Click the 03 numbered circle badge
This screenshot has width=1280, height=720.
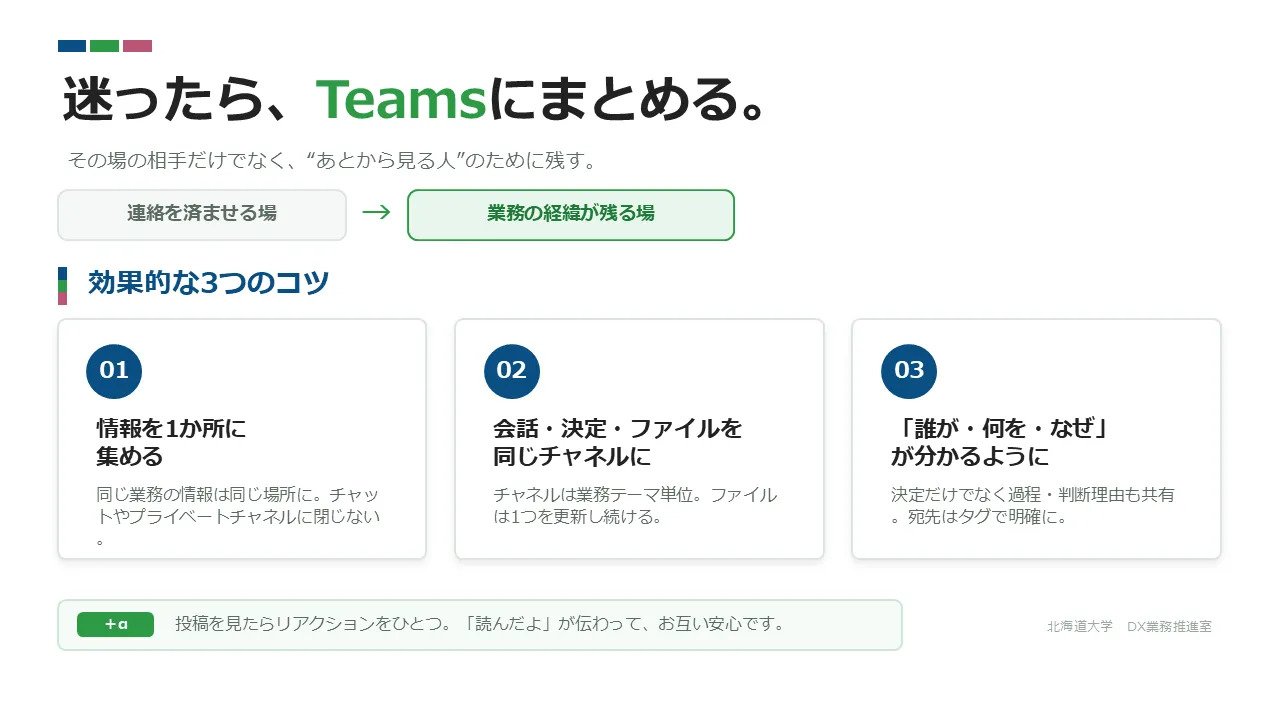[909, 371]
